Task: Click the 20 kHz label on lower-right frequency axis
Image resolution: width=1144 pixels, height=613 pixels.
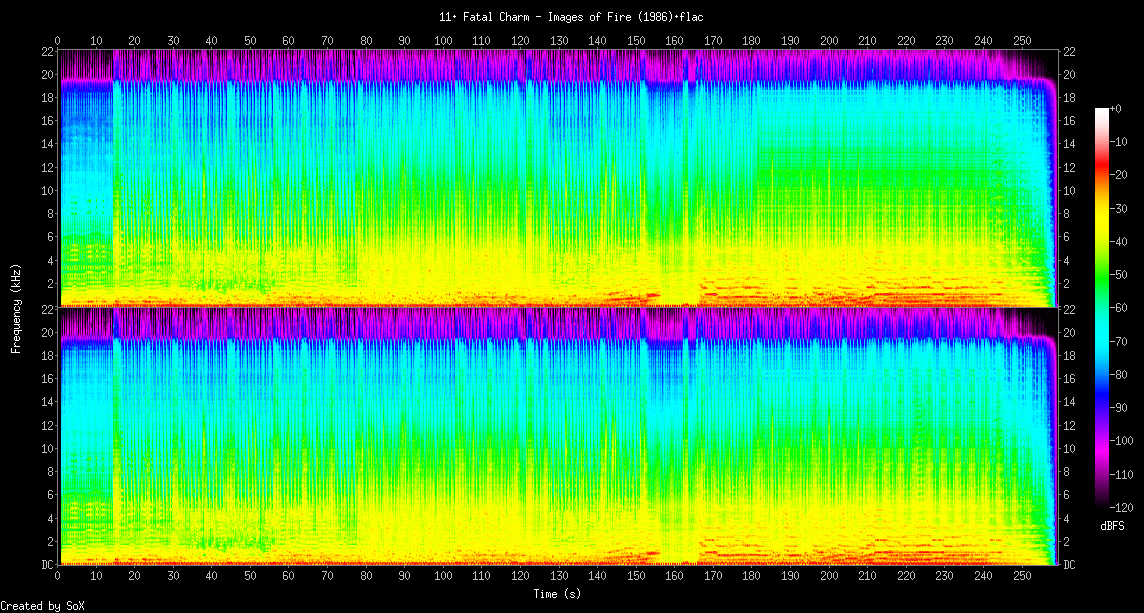Action: pos(1069,333)
